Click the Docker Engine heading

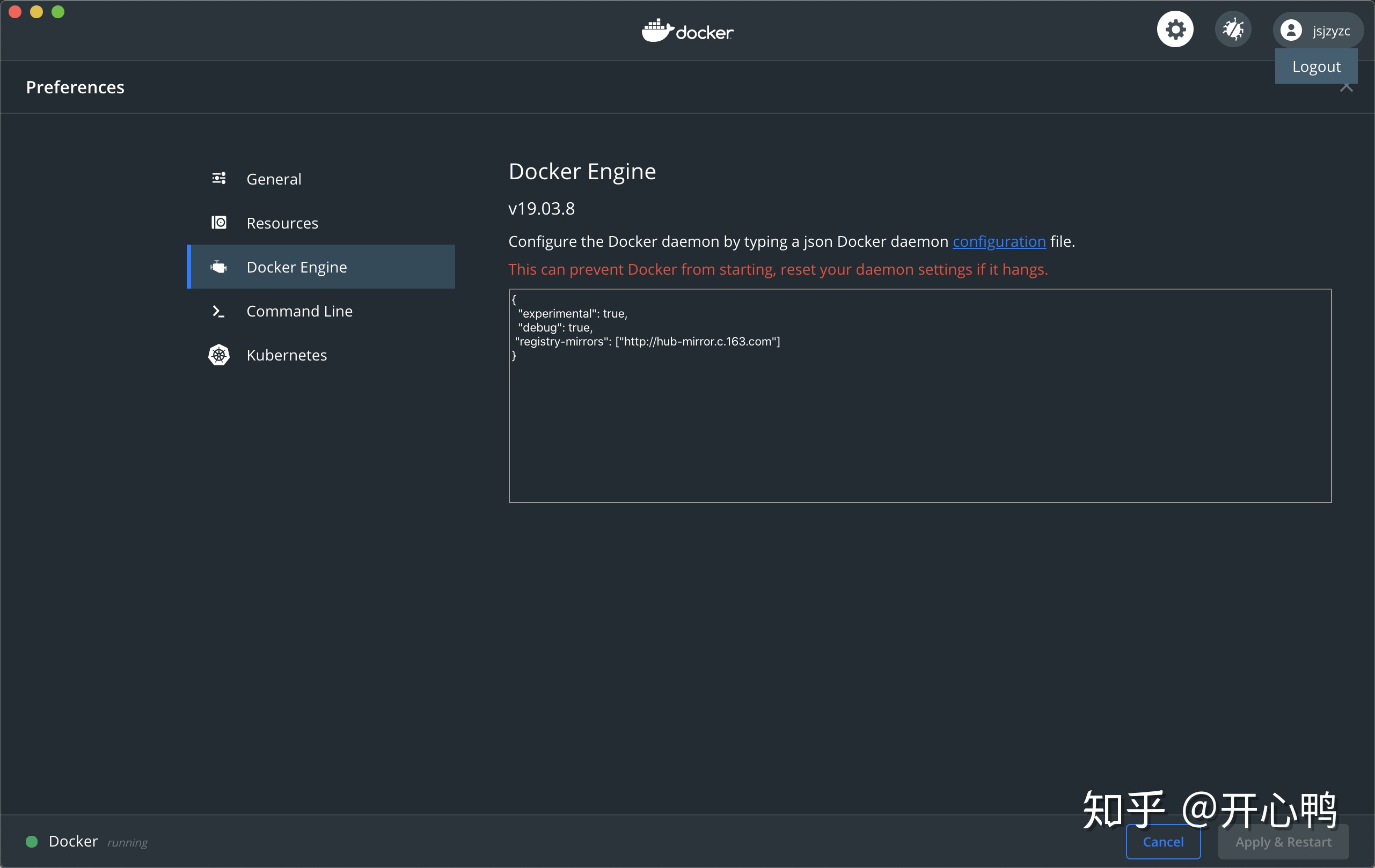point(582,171)
